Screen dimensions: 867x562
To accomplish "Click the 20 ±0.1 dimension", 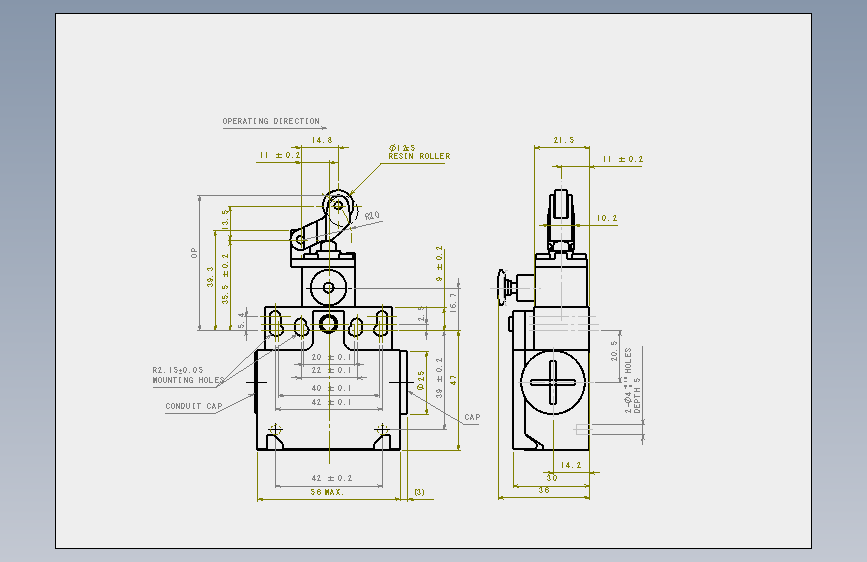I will tap(331, 357).
